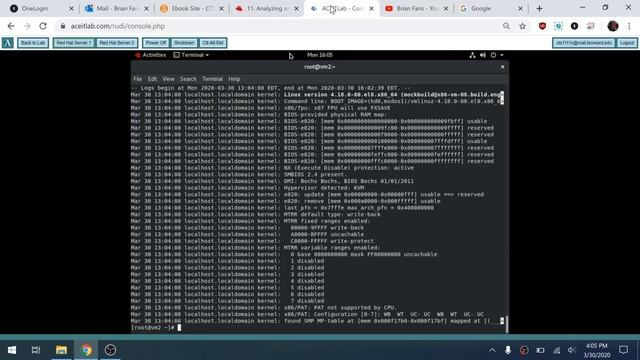The height and width of the screenshot is (360, 640).
Task: Click the Shutdown button
Action: tap(184, 43)
